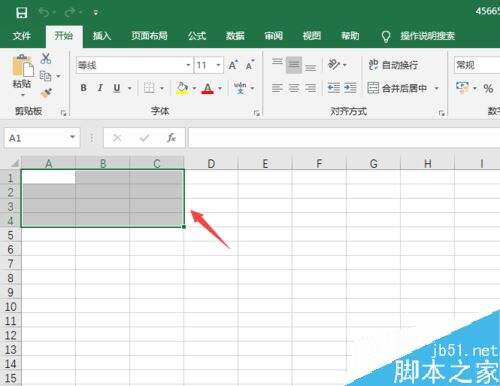Open the font size 11 dropdown
Viewport: 500px width, 386px height.
point(218,65)
